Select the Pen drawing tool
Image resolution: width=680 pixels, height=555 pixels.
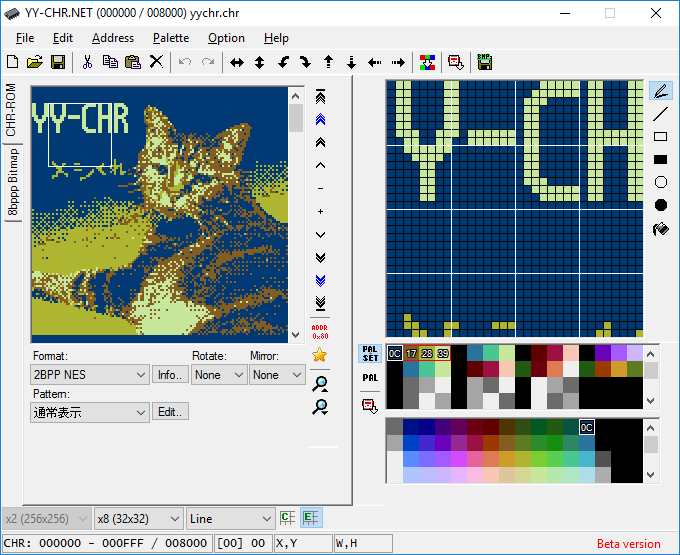point(660,91)
